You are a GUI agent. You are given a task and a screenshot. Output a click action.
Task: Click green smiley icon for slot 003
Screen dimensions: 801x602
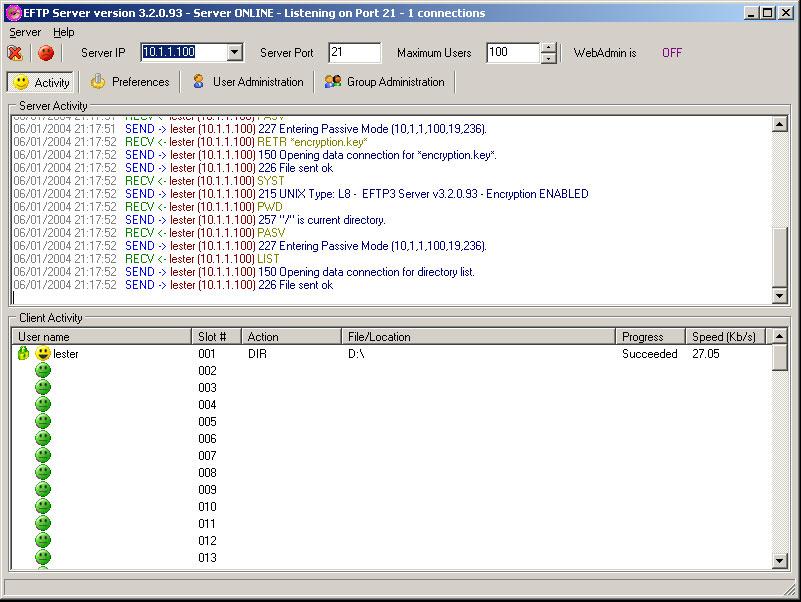coord(43,387)
